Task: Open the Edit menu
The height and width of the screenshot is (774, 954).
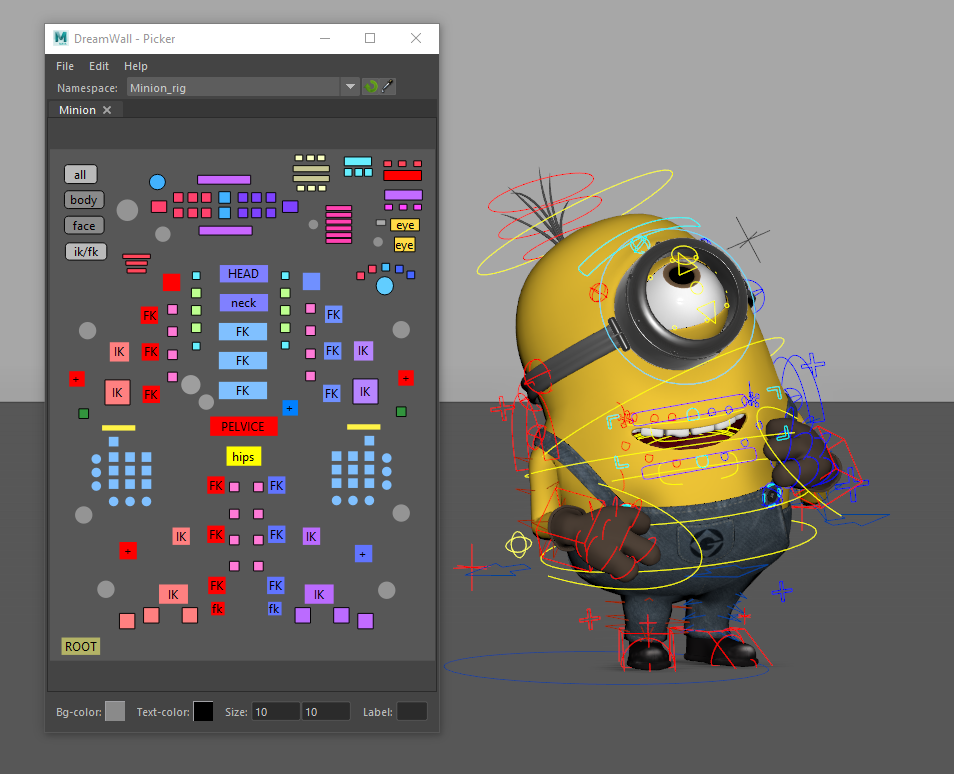Action: [x=99, y=66]
